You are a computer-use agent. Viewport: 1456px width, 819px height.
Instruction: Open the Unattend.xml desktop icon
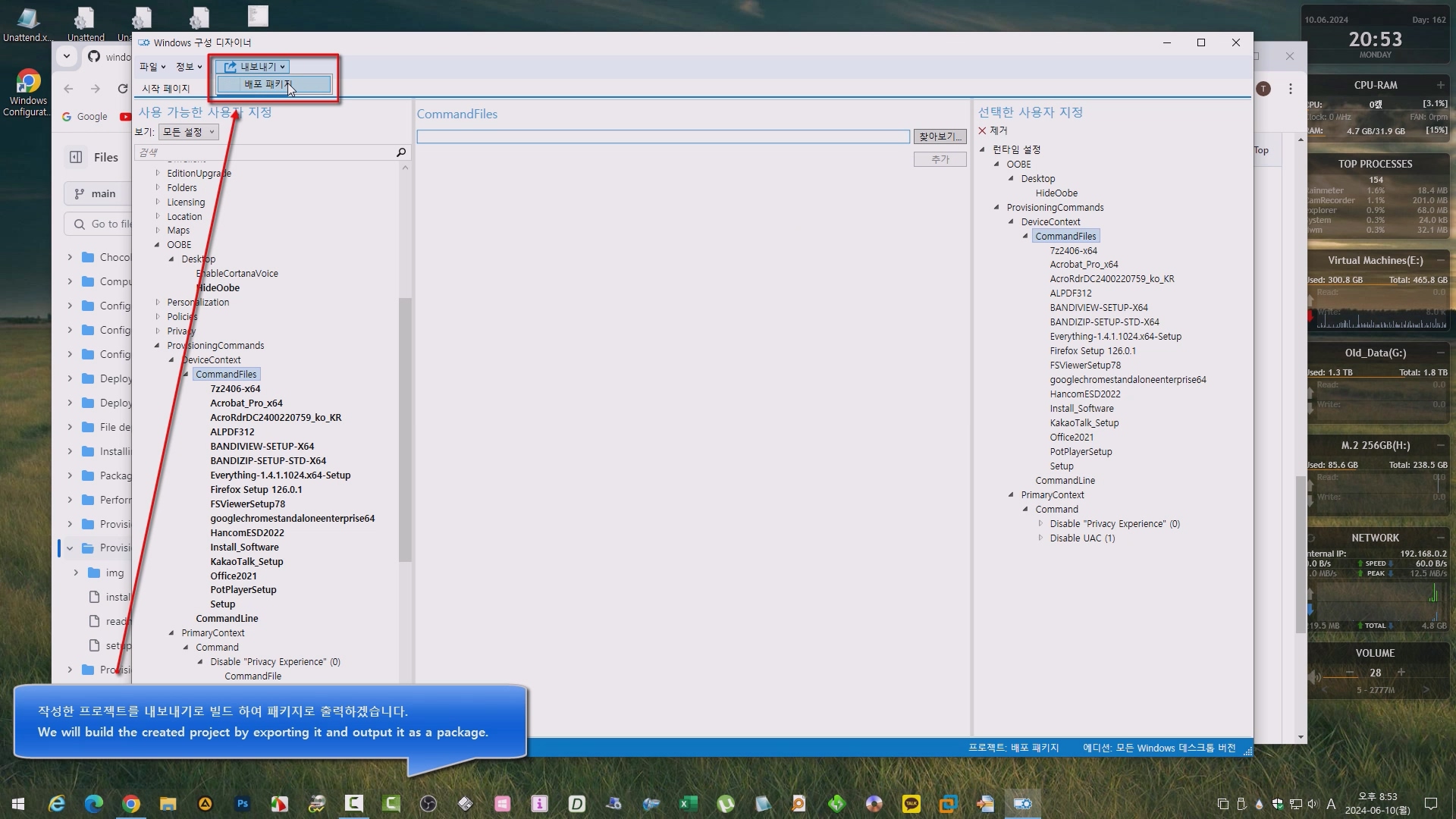coord(28,24)
